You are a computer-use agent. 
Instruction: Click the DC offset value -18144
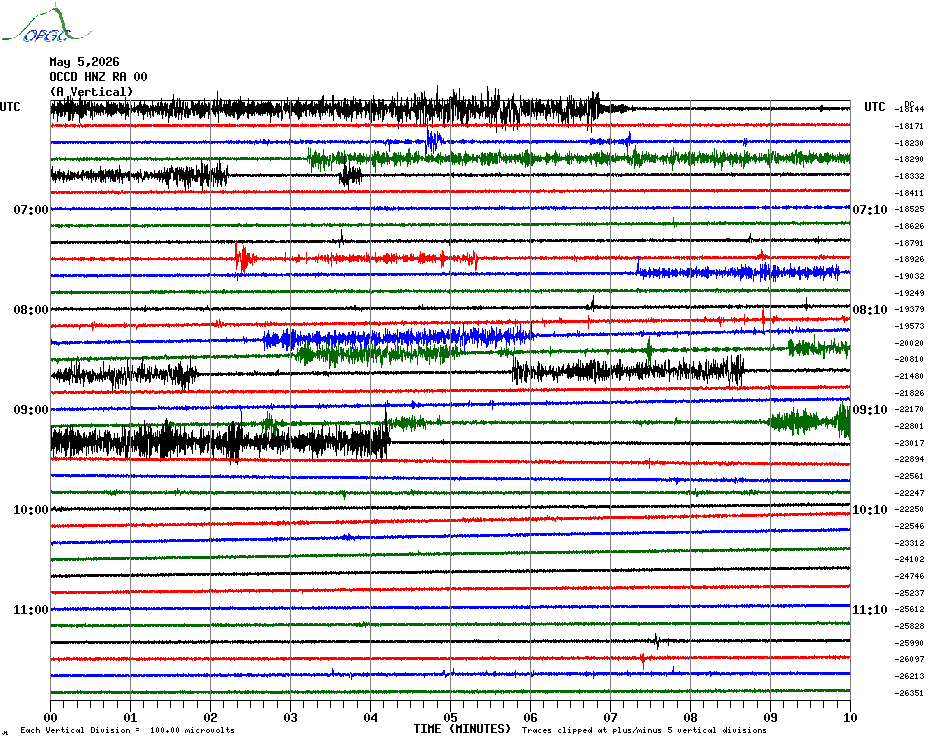point(909,109)
